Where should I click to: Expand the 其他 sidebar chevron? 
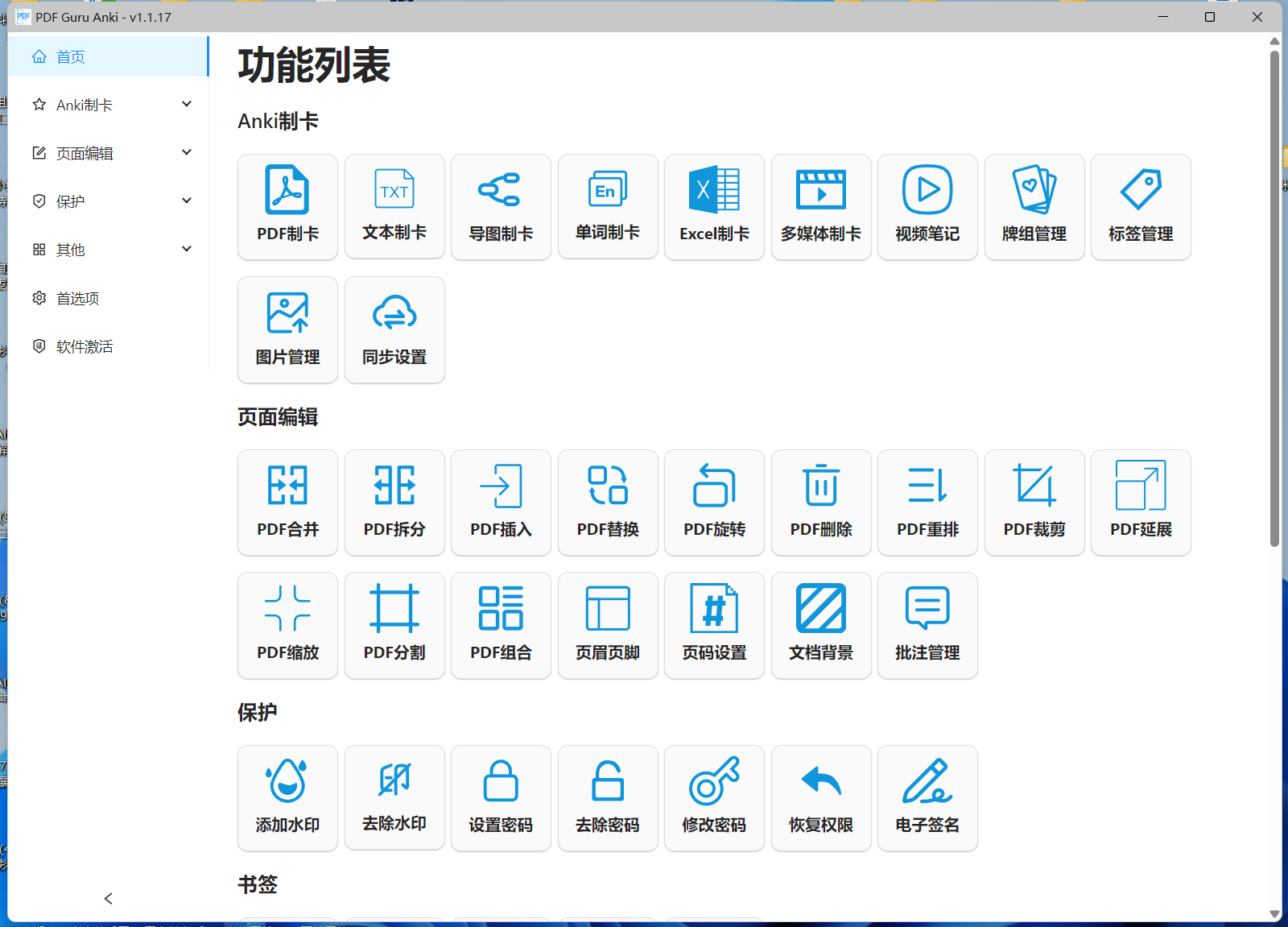pyautogui.click(x=187, y=249)
